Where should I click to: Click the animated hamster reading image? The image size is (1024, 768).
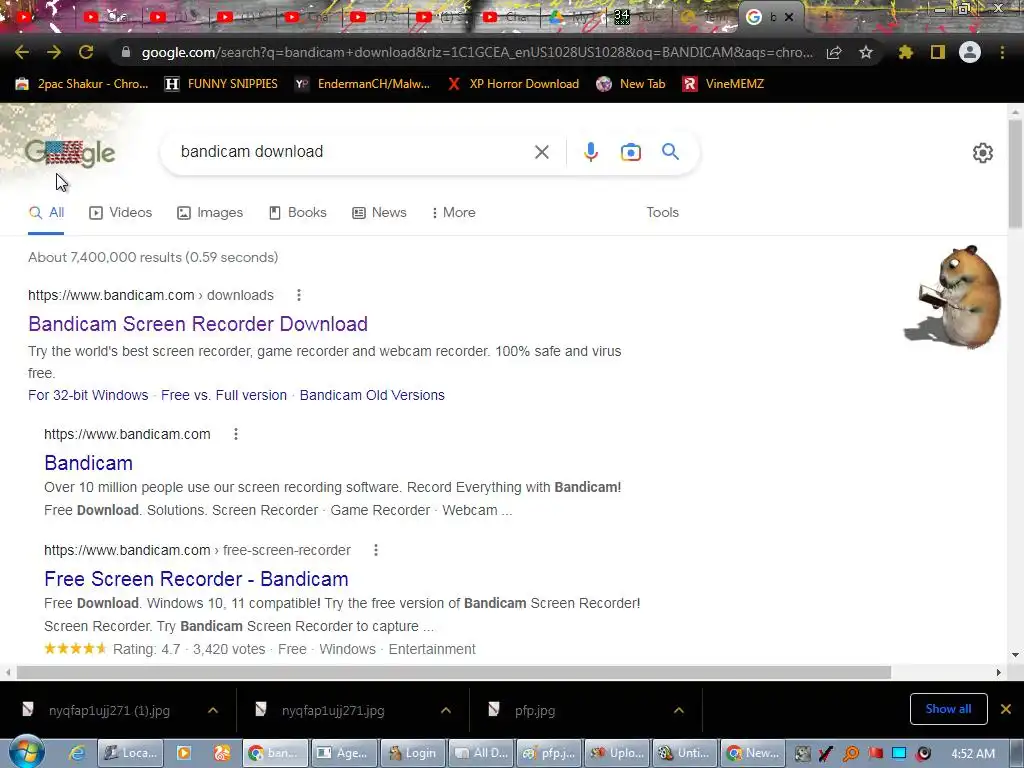(953, 297)
